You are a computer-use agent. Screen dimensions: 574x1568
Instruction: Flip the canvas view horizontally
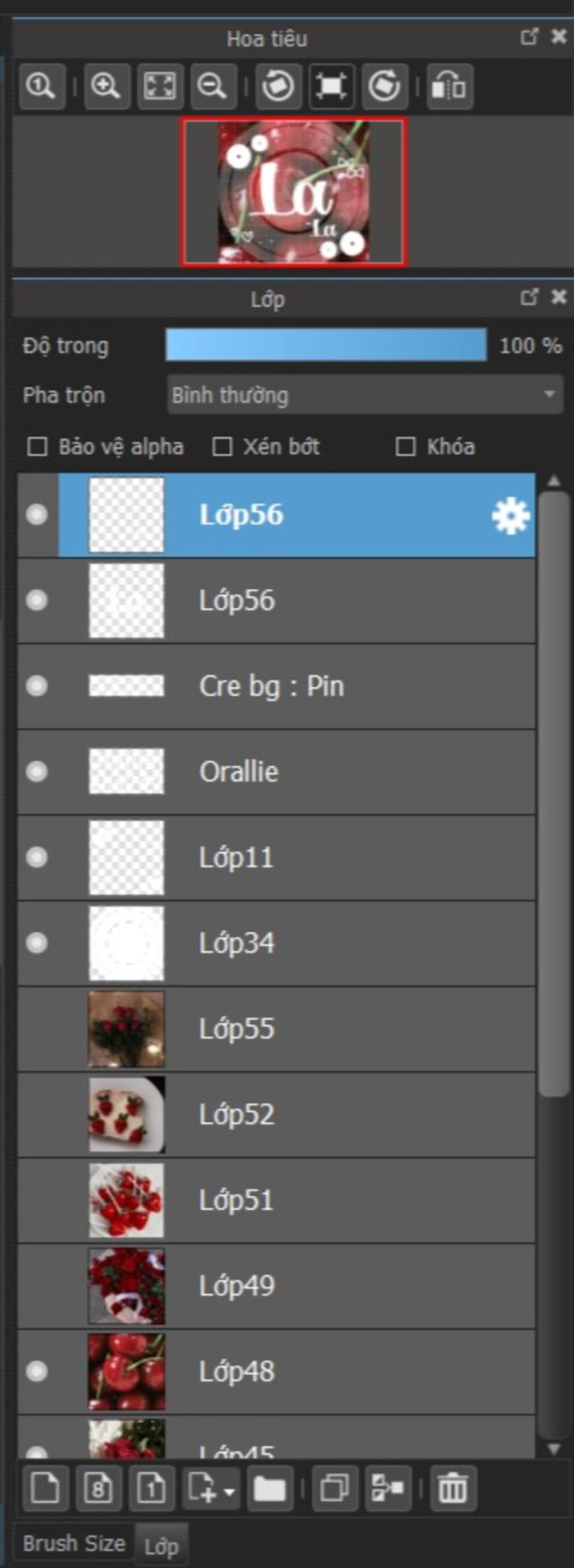pos(450,86)
